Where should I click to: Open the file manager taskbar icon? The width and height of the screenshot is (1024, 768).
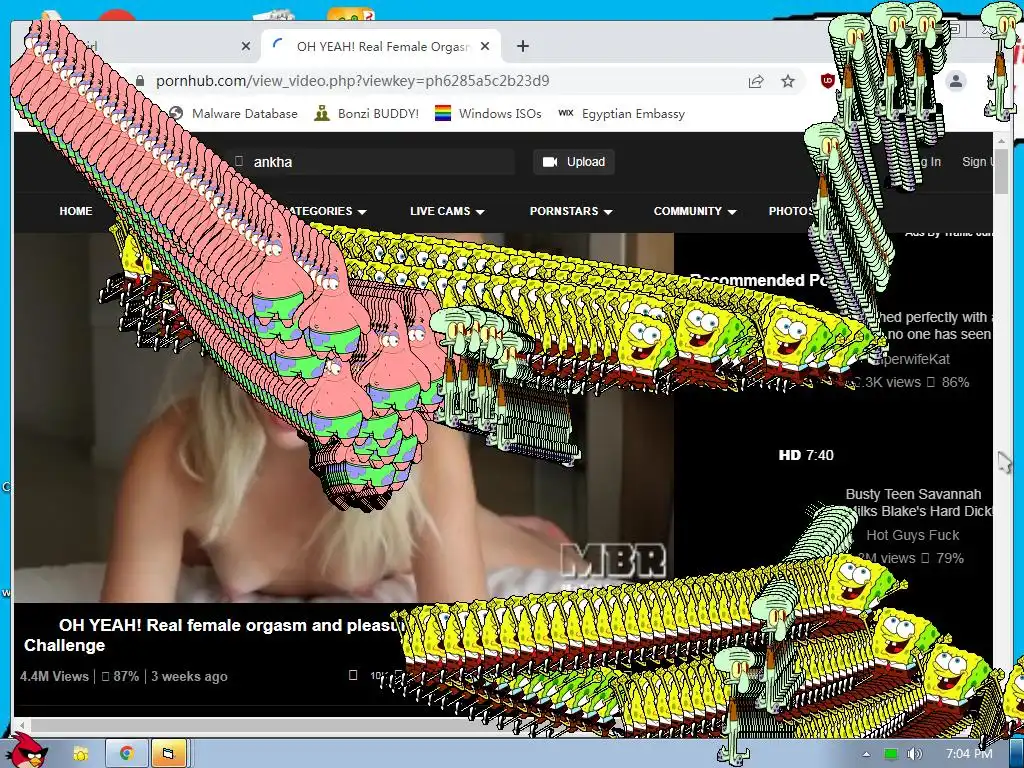(168, 754)
